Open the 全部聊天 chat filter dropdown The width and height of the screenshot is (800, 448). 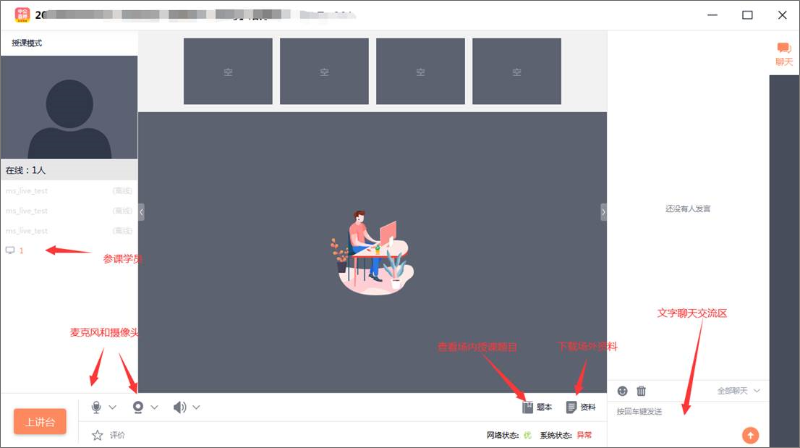point(739,390)
